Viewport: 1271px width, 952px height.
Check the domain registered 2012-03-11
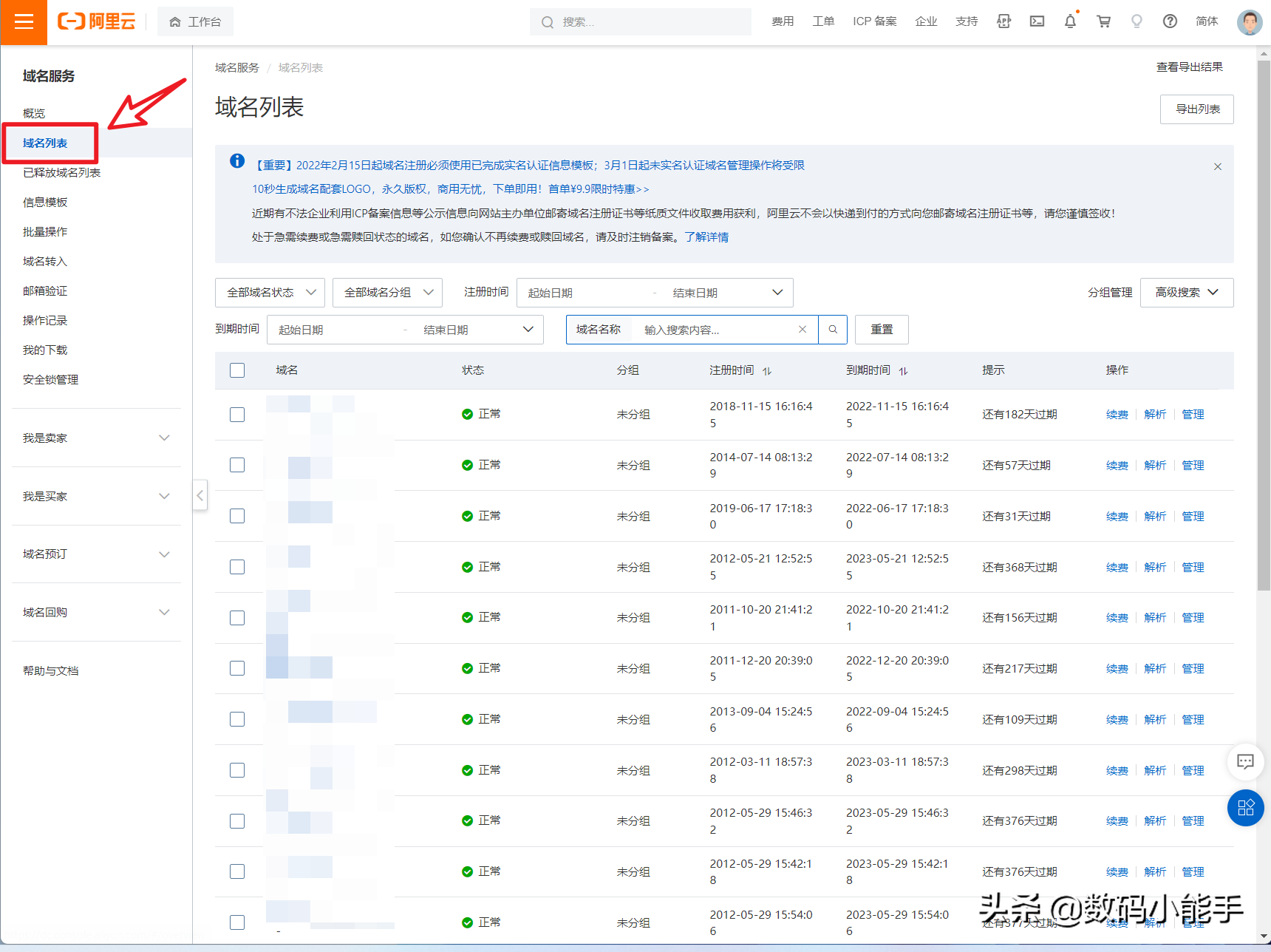pos(237,770)
